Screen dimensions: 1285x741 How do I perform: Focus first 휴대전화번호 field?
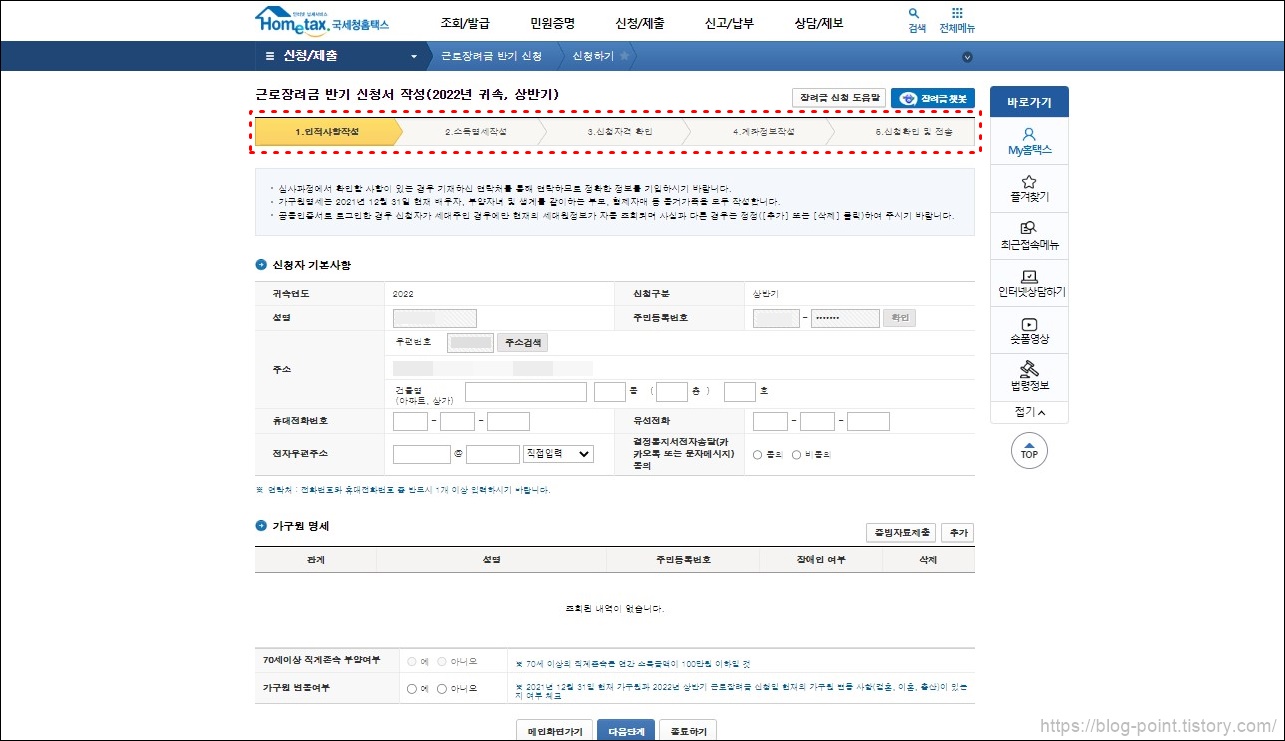point(410,421)
